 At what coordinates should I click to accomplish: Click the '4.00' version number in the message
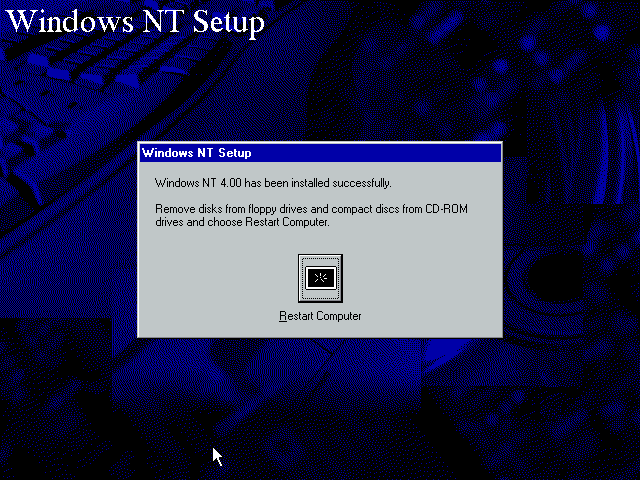231,183
